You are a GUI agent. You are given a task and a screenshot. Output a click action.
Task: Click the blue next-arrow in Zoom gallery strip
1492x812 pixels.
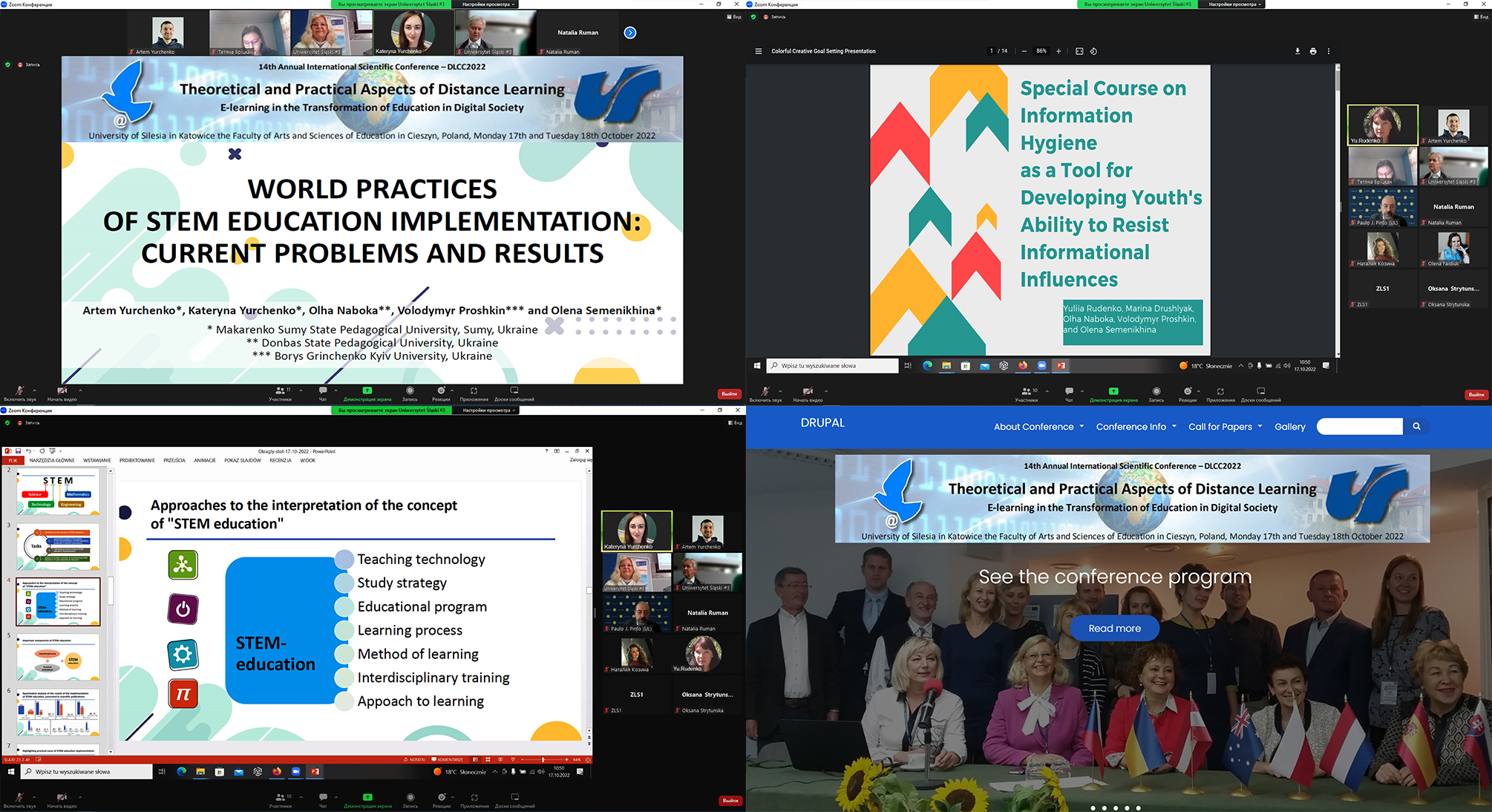630,33
